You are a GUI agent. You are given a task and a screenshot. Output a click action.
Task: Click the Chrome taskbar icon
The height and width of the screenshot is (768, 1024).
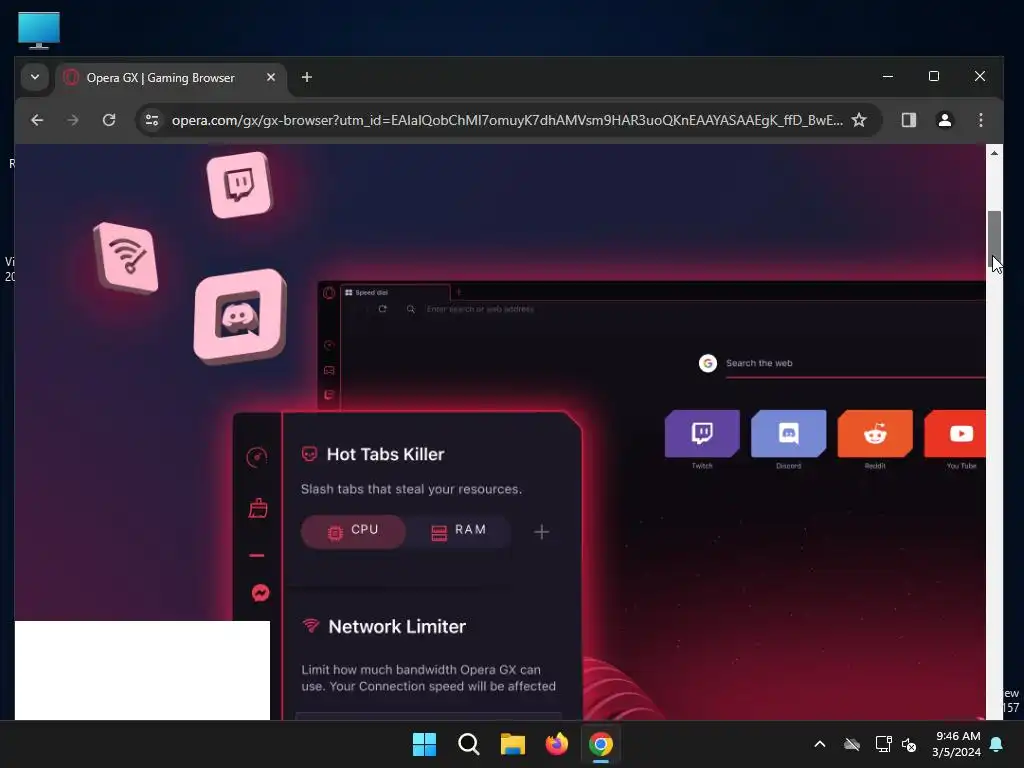click(x=601, y=744)
